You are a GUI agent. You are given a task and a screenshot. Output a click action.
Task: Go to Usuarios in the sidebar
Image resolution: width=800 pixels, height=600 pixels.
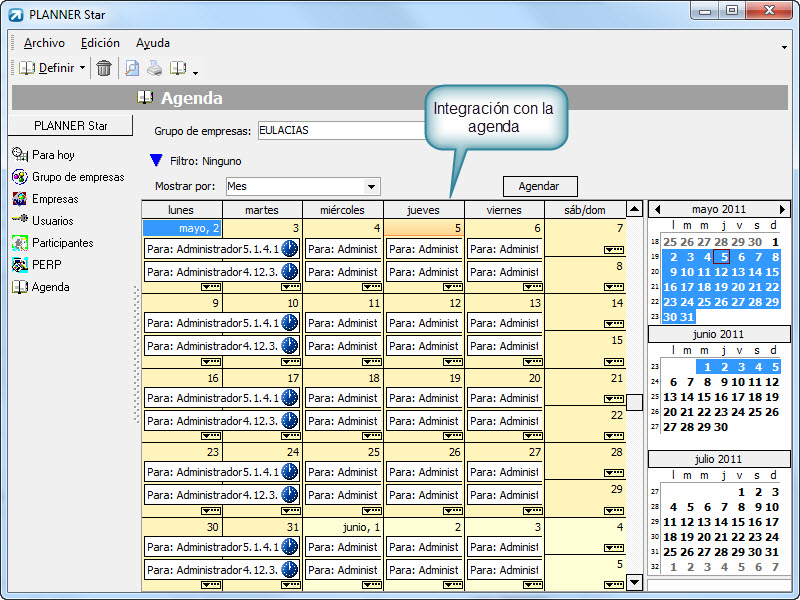(52, 221)
